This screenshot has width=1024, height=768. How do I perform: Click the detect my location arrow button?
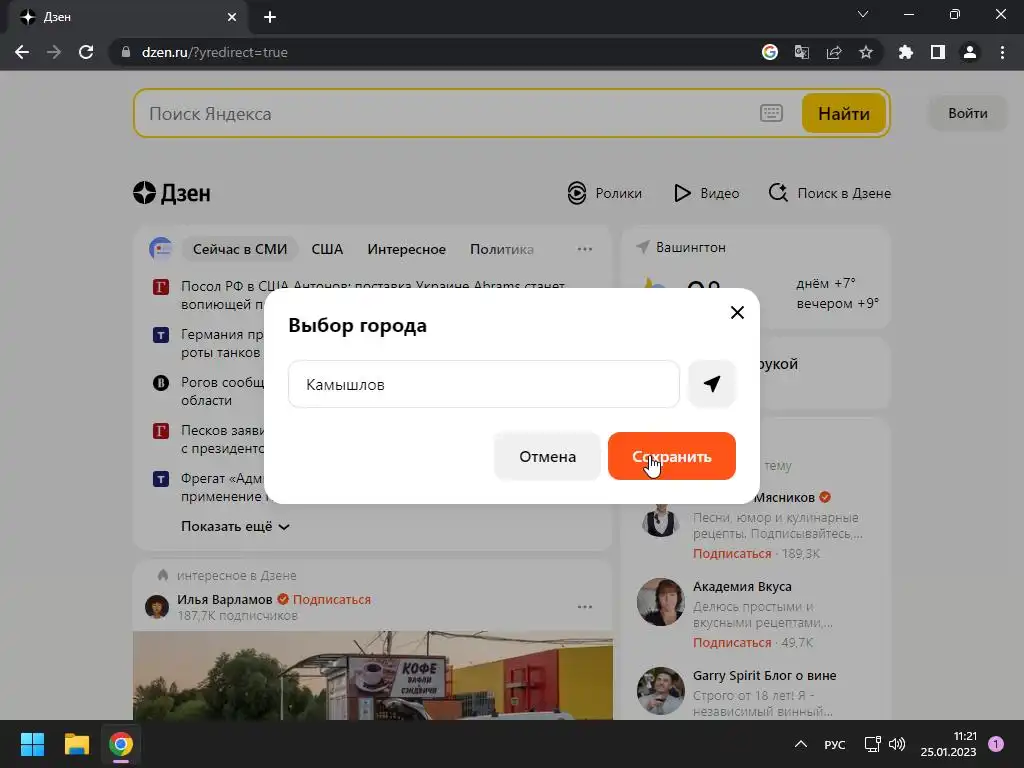712,384
